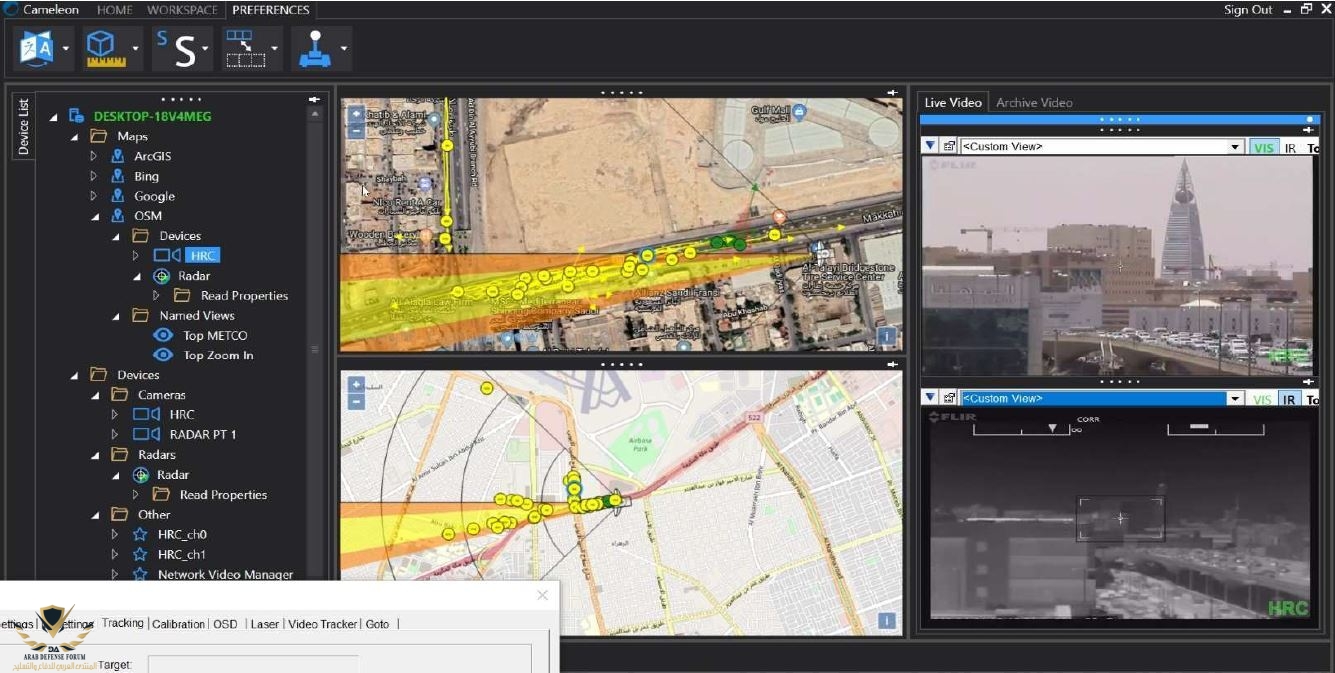Switch top video pane to IR

pos(1290,147)
